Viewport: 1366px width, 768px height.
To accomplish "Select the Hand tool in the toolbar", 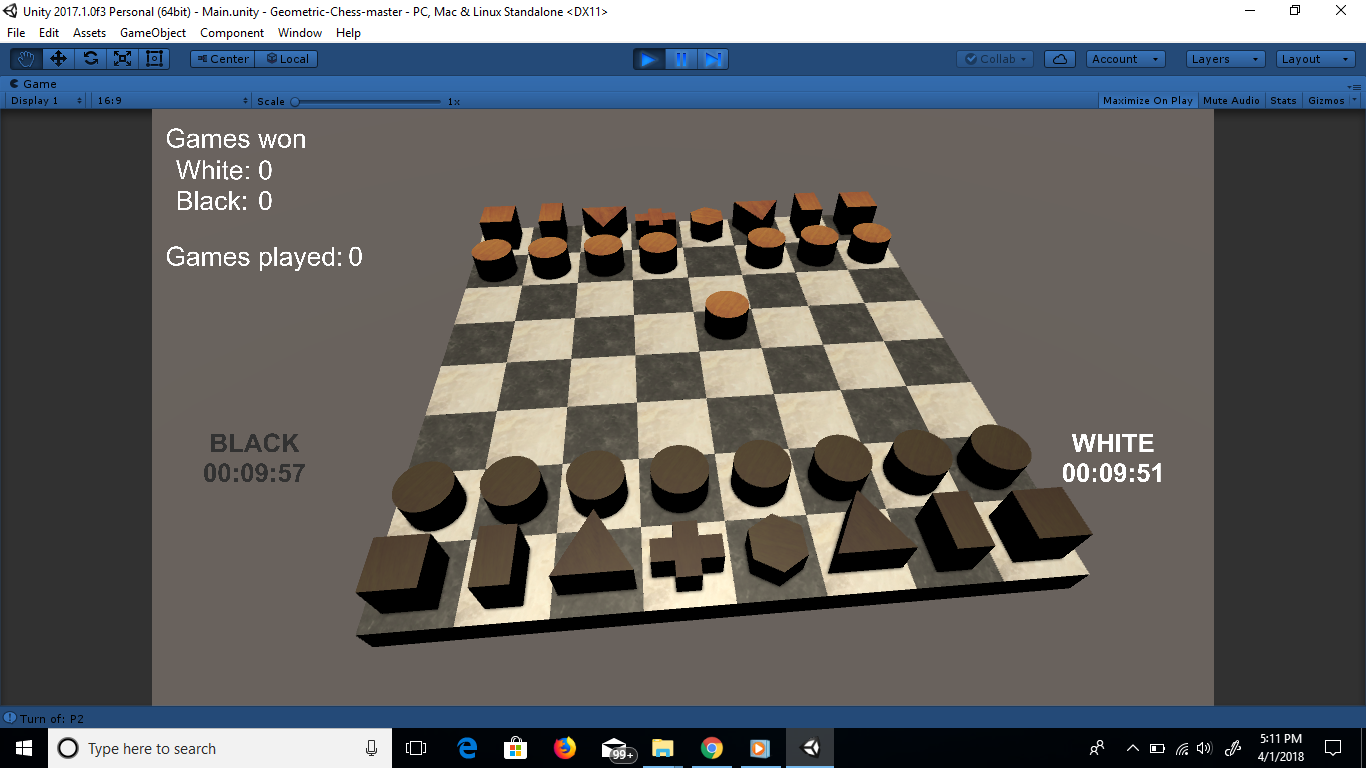I will point(25,58).
